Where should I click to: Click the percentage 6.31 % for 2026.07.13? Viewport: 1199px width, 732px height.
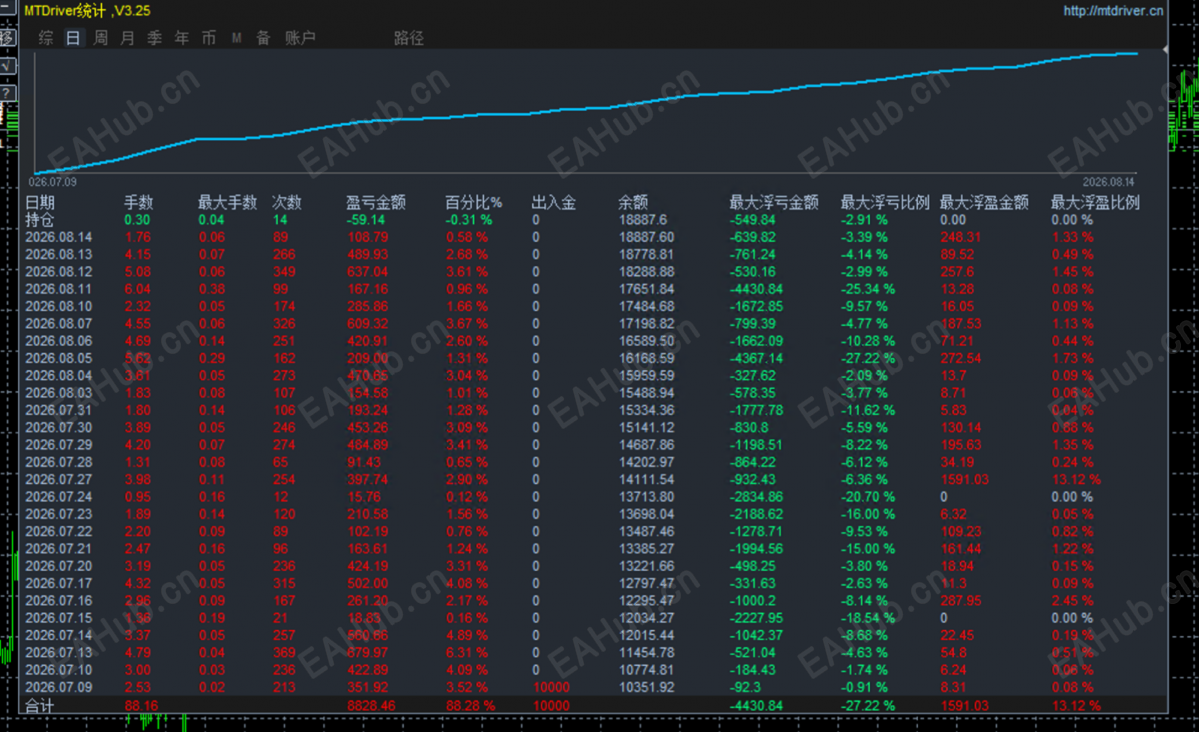[x=466, y=652]
